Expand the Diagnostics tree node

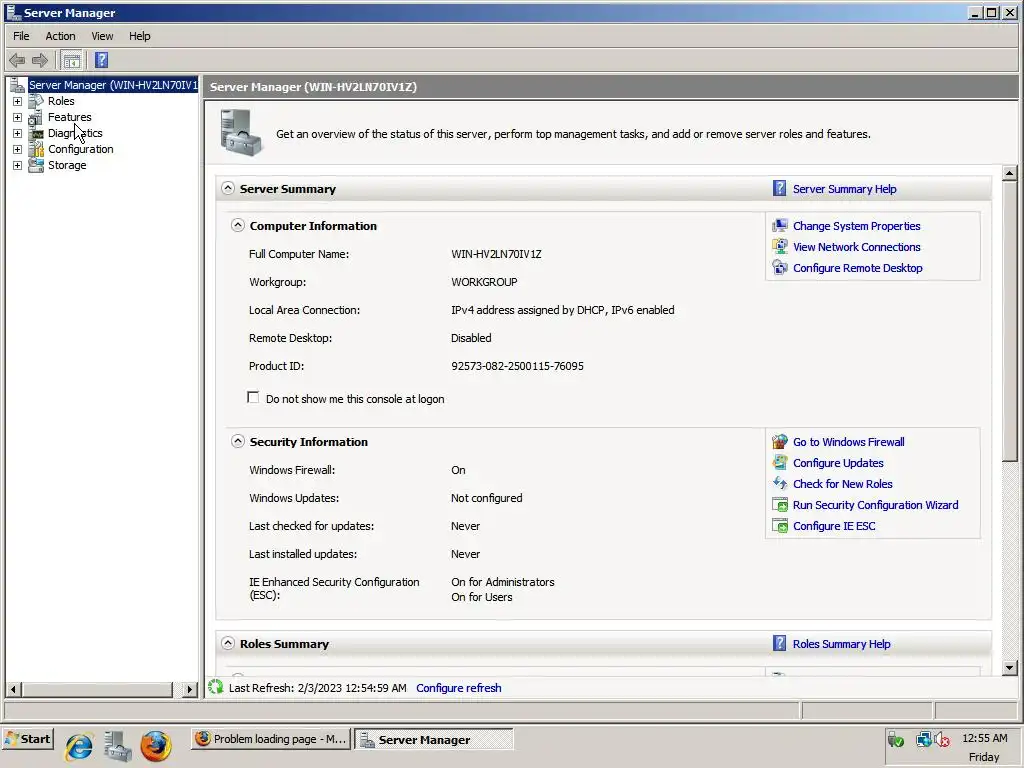click(18, 133)
